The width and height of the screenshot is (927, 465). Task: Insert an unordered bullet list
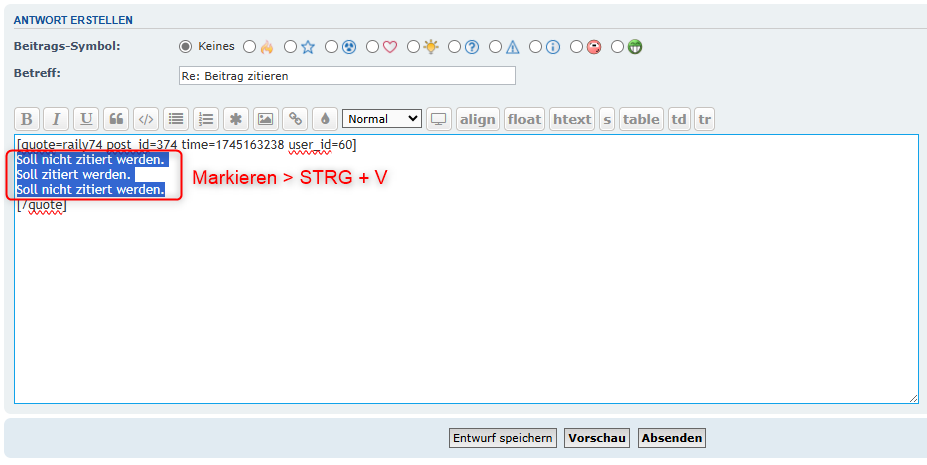[x=176, y=119]
